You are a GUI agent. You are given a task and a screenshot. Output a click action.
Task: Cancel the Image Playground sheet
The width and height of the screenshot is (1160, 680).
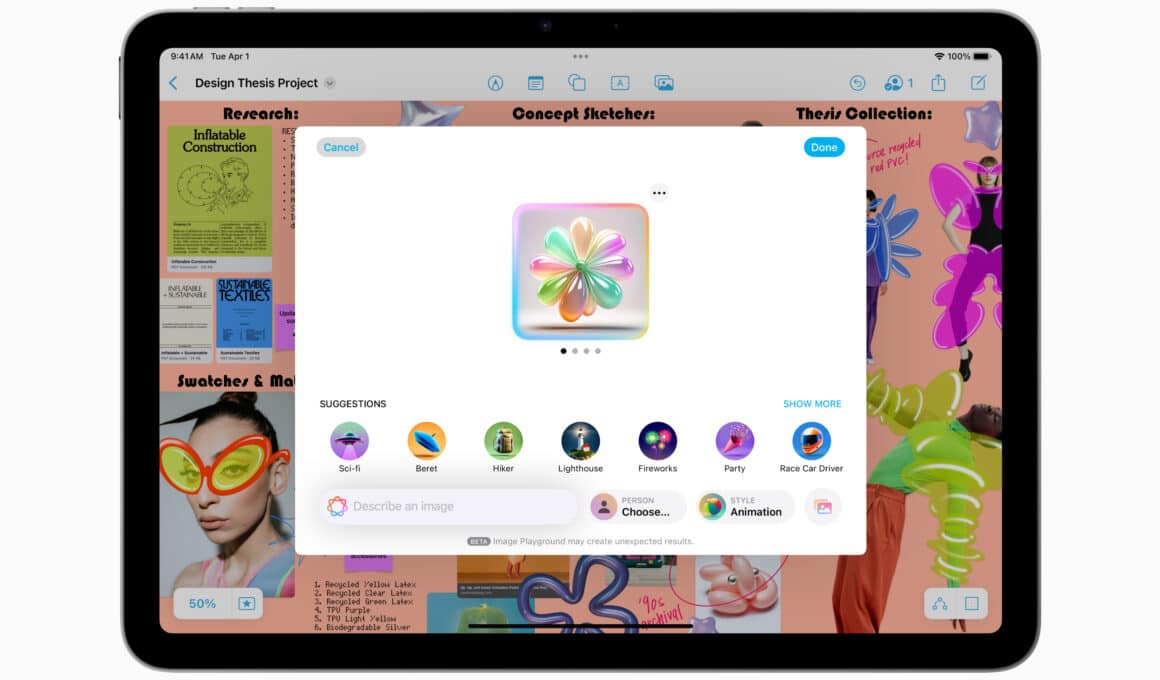pyautogui.click(x=341, y=147)
